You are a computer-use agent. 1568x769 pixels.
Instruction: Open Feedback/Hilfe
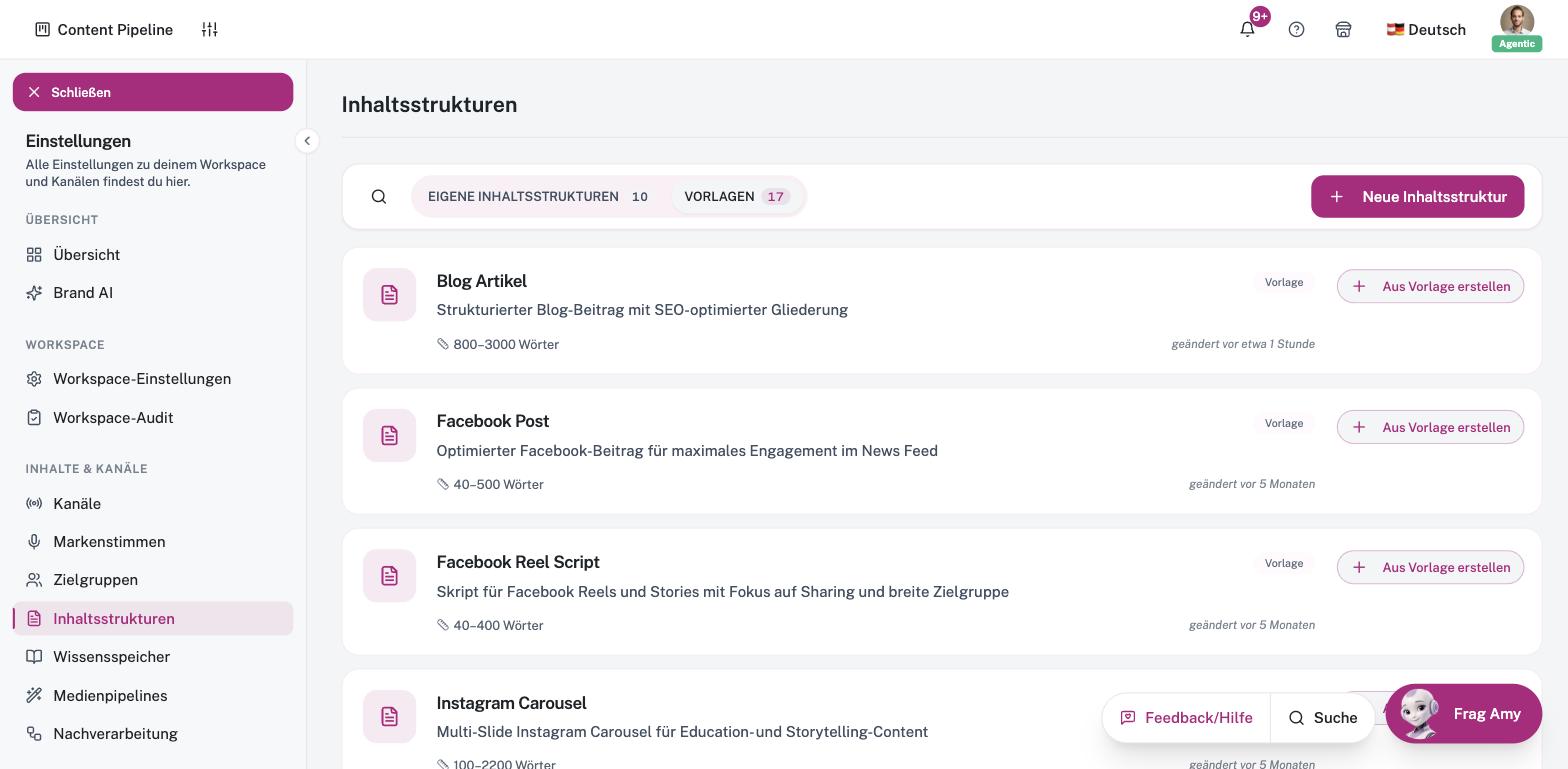pos(1186,718)
